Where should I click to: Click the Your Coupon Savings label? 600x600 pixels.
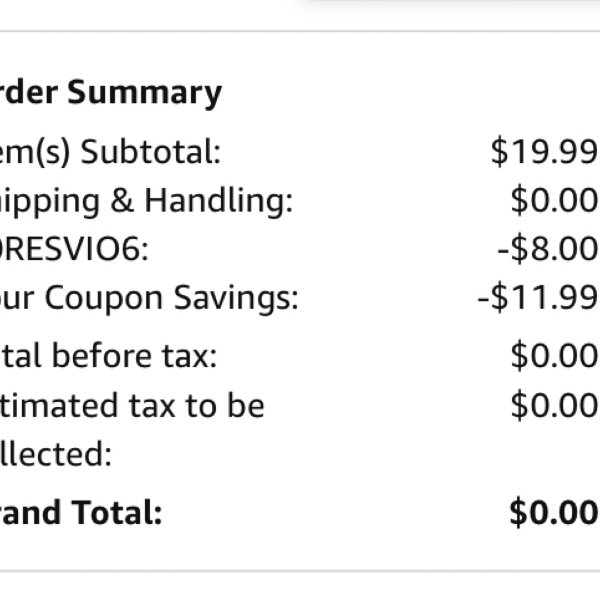click(149, 298)
